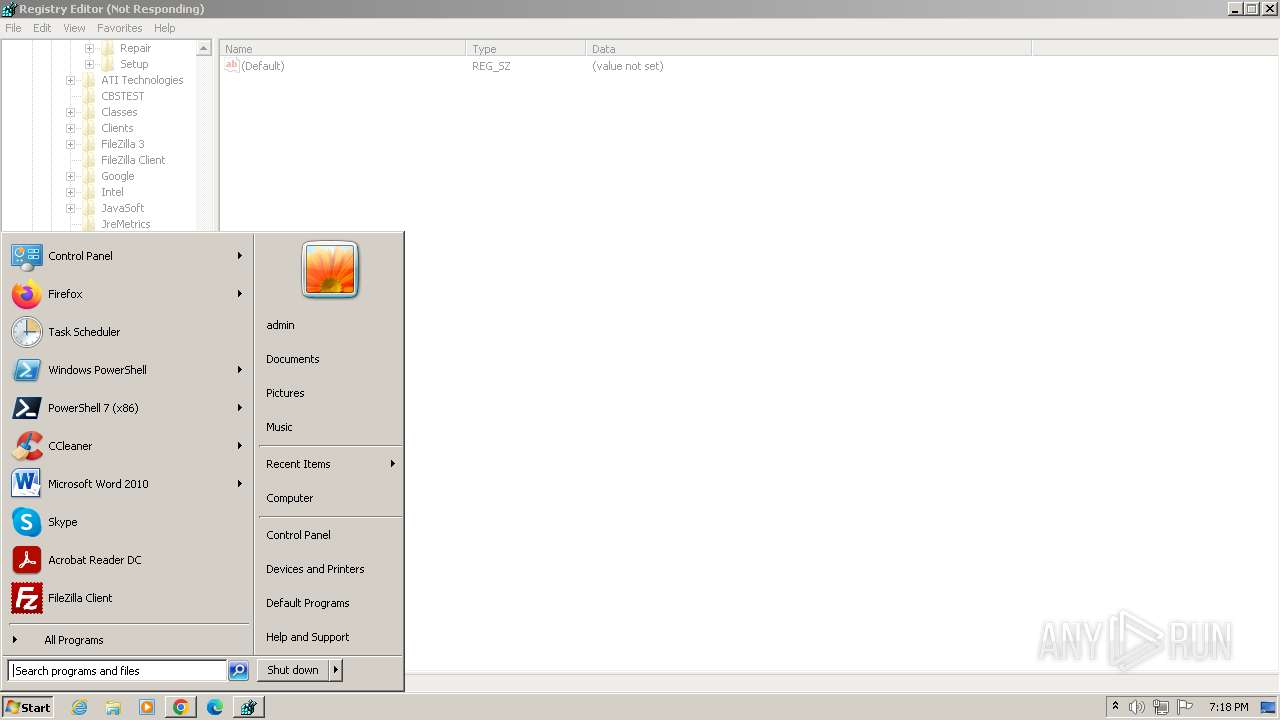Screen dimensions: 1280x720
Task: Open Internet Explorer taskbar icon
Action: coord(79,707)
